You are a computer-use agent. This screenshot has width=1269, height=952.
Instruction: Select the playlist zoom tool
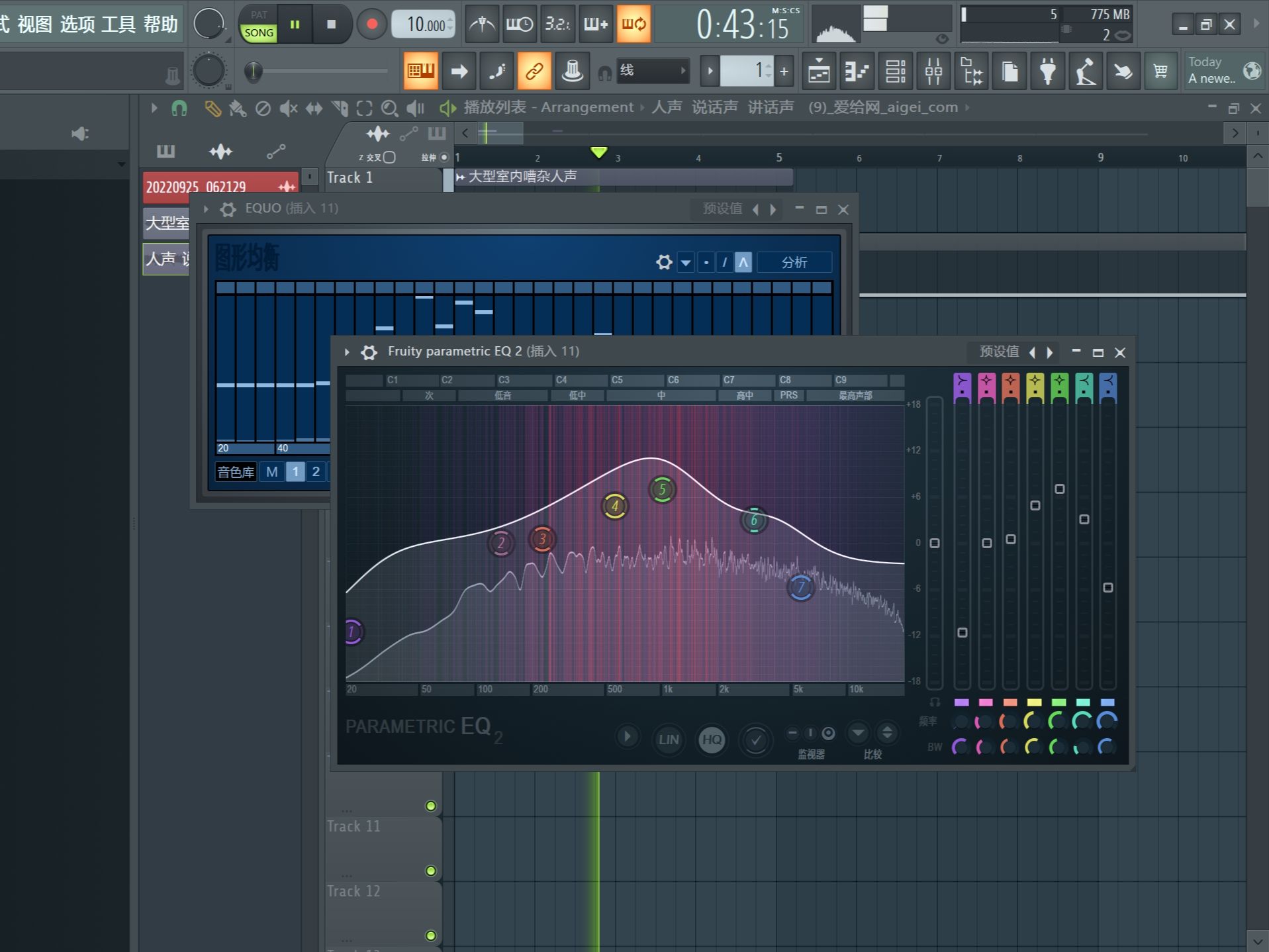click(389, 108)
